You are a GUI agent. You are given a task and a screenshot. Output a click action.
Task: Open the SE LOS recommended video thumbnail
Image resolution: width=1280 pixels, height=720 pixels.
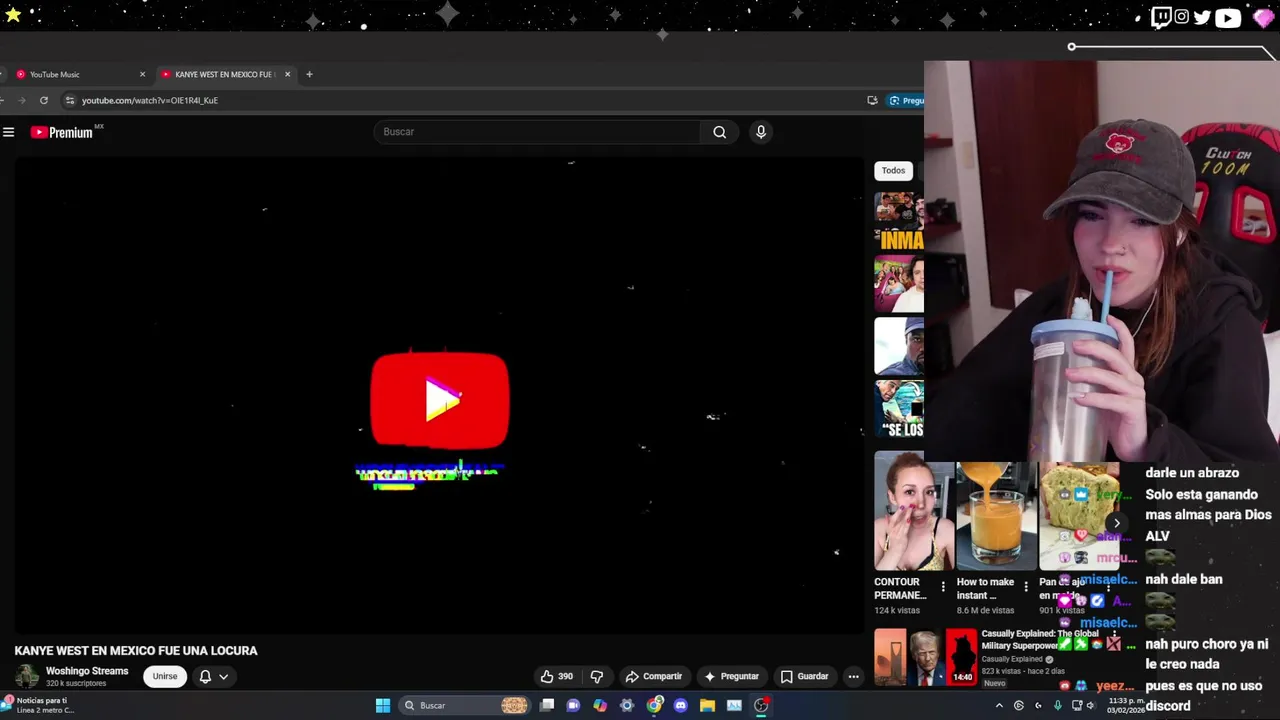click(x=899, y=408)
